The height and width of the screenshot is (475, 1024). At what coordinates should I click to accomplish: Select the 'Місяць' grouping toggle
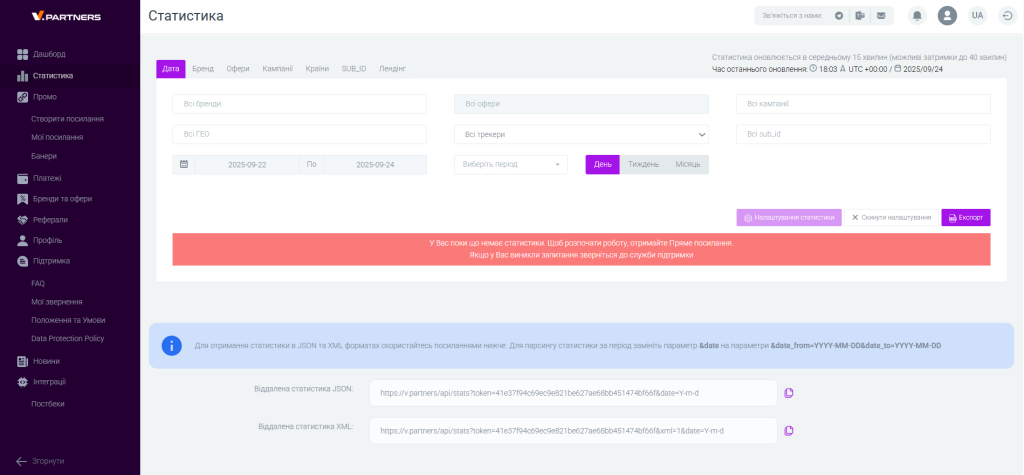pos(688,164)
